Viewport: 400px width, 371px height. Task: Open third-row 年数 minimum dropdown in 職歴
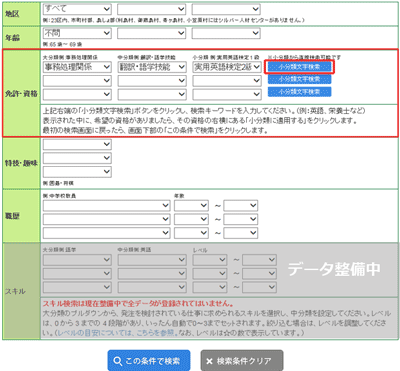tap(191, 233)
